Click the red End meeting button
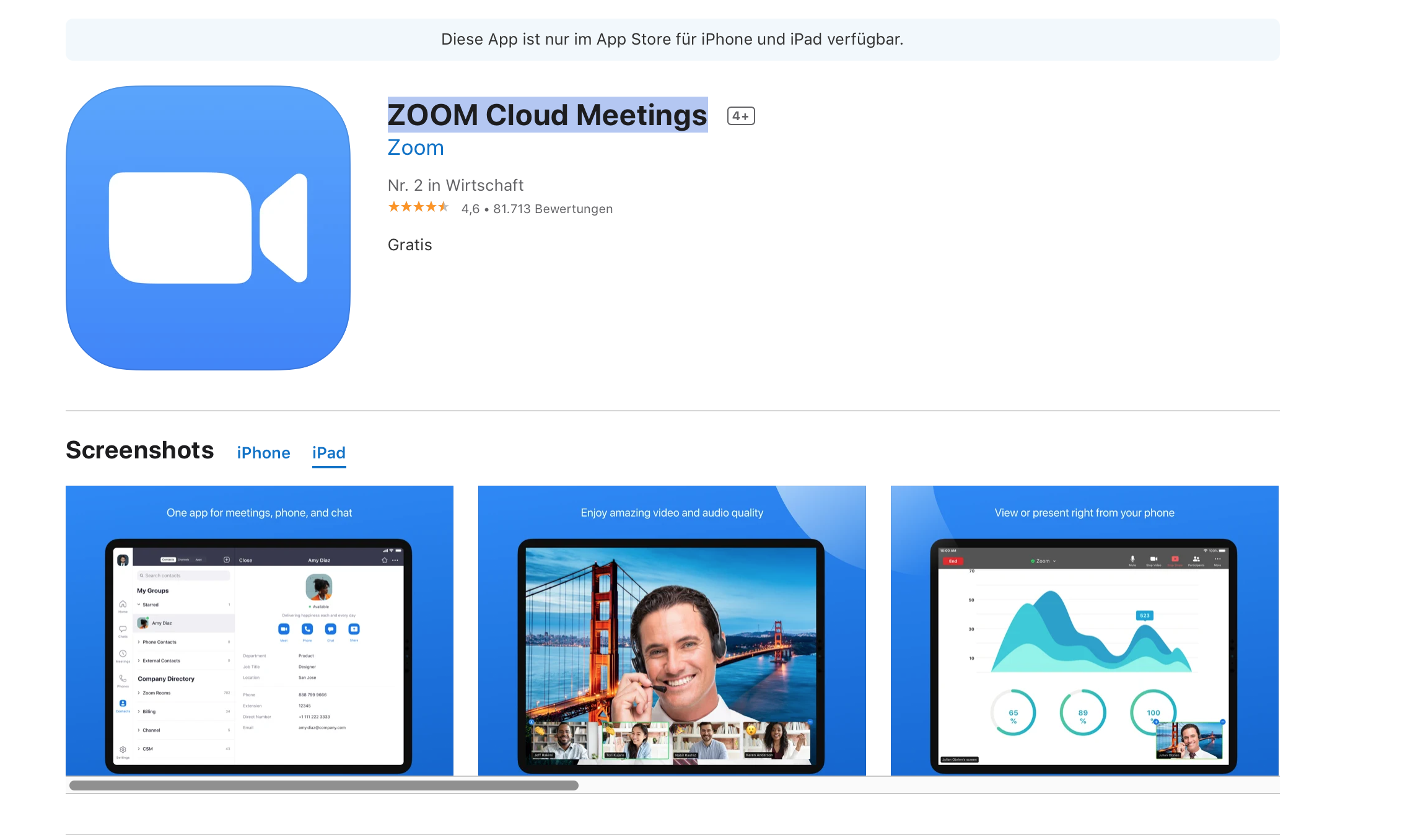Viewport: 1405px width, 840px height. [x=953, y=561]
